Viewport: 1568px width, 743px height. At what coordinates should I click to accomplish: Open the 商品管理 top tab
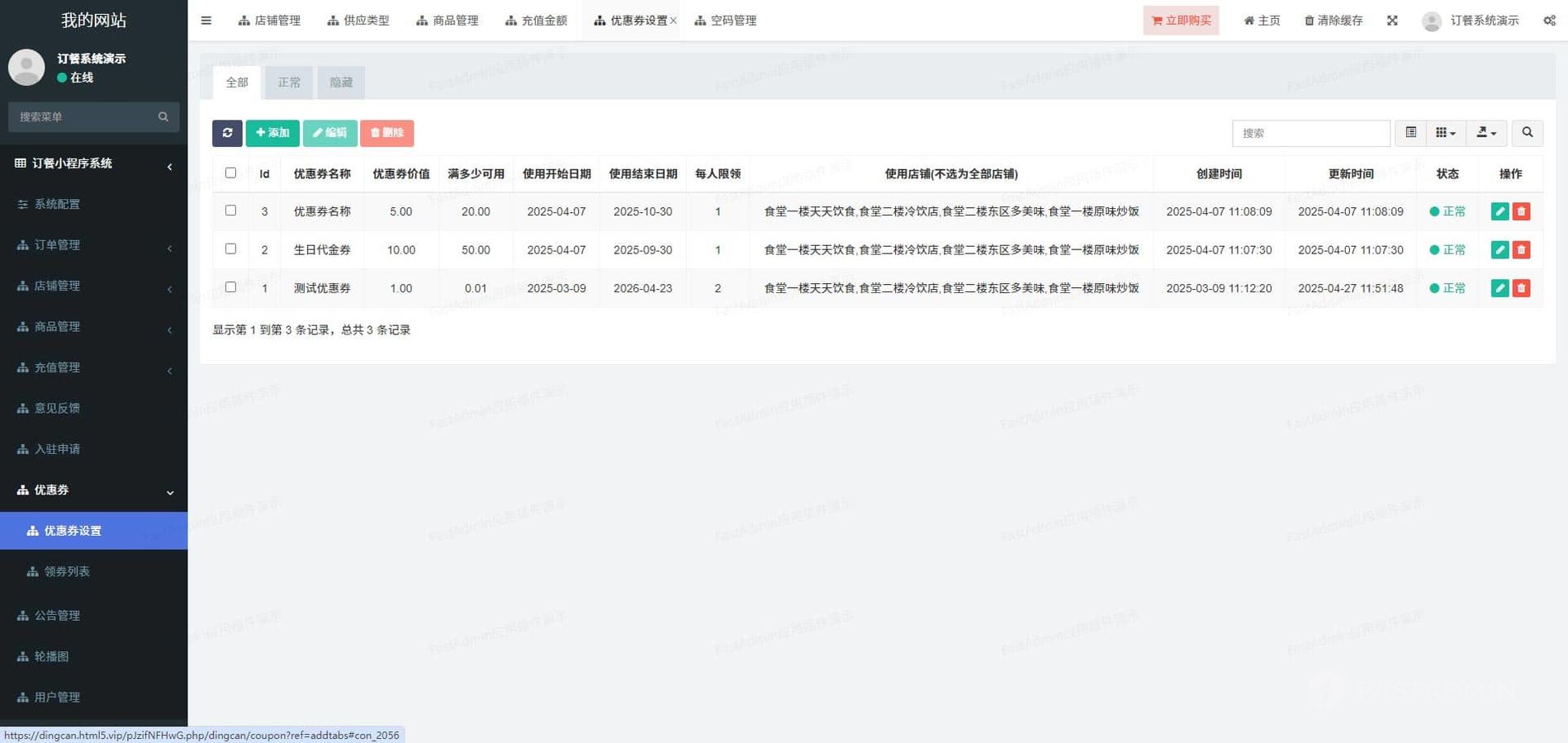(448, 21)
